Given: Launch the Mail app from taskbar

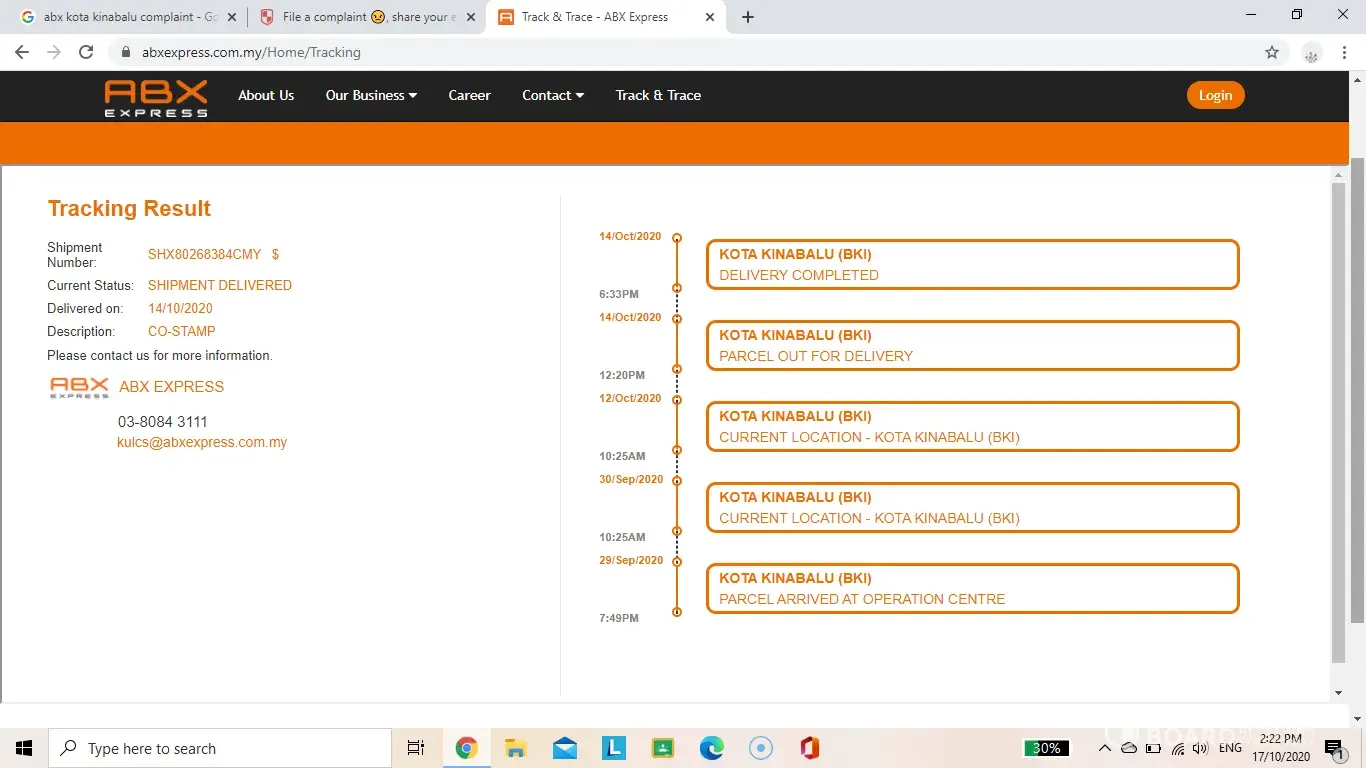Looking at the screenshot, I should [564, 748].
